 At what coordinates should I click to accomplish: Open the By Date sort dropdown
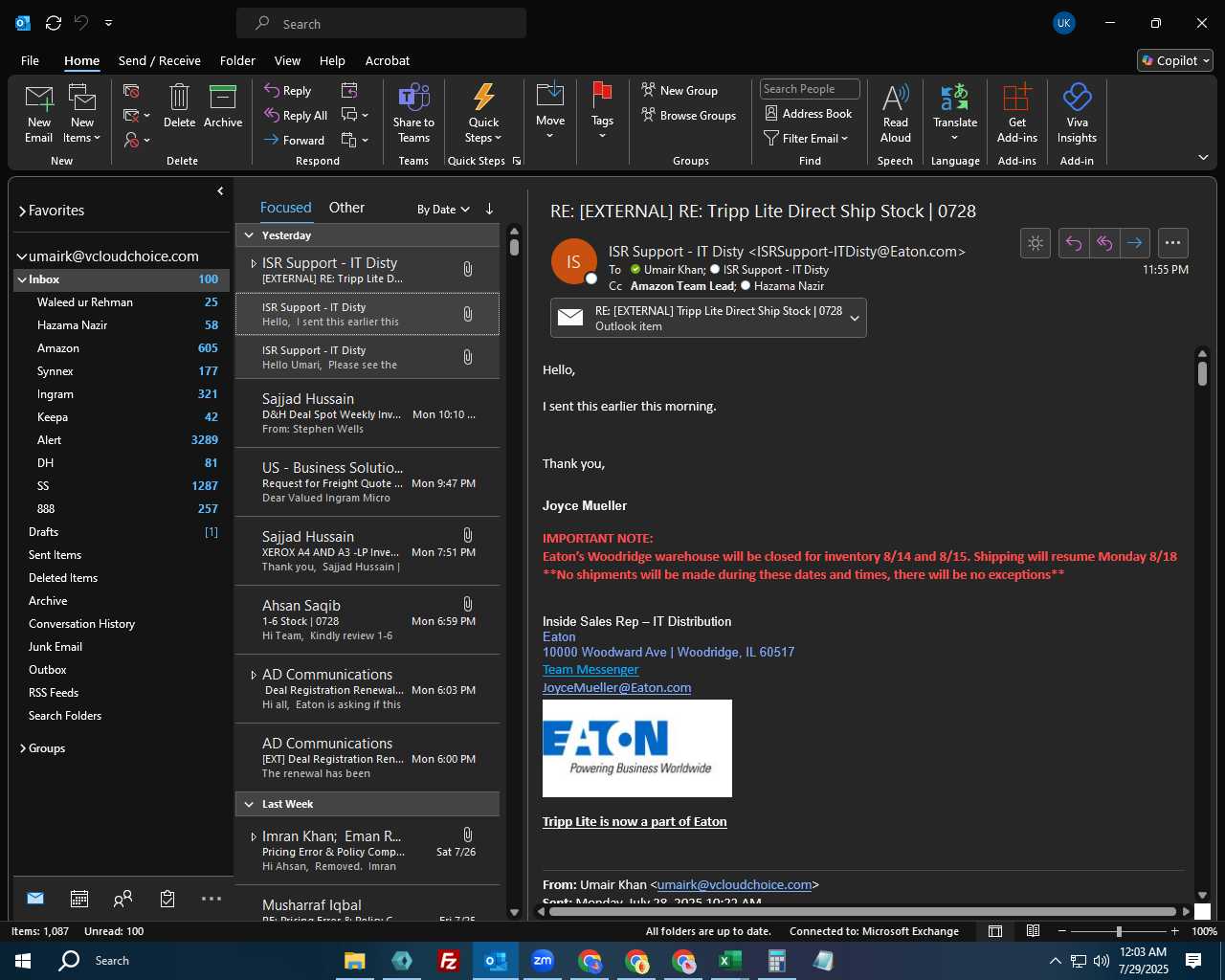pyautogui.click(x=443, y=210)
